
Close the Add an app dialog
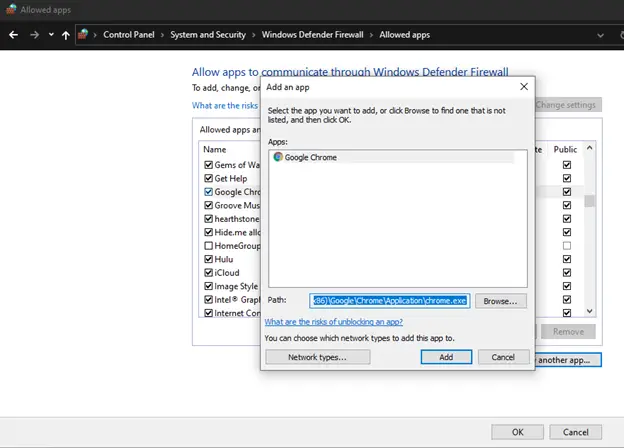click(x=524, y=87)
